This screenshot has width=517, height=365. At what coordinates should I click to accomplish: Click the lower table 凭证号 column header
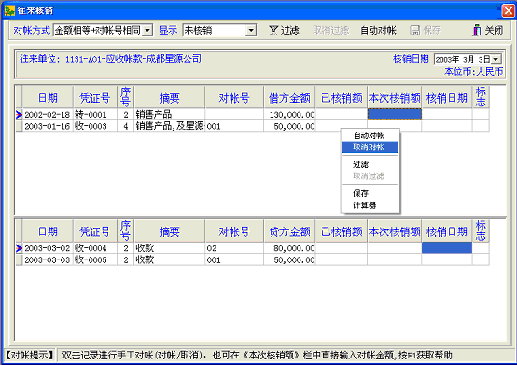95,231
